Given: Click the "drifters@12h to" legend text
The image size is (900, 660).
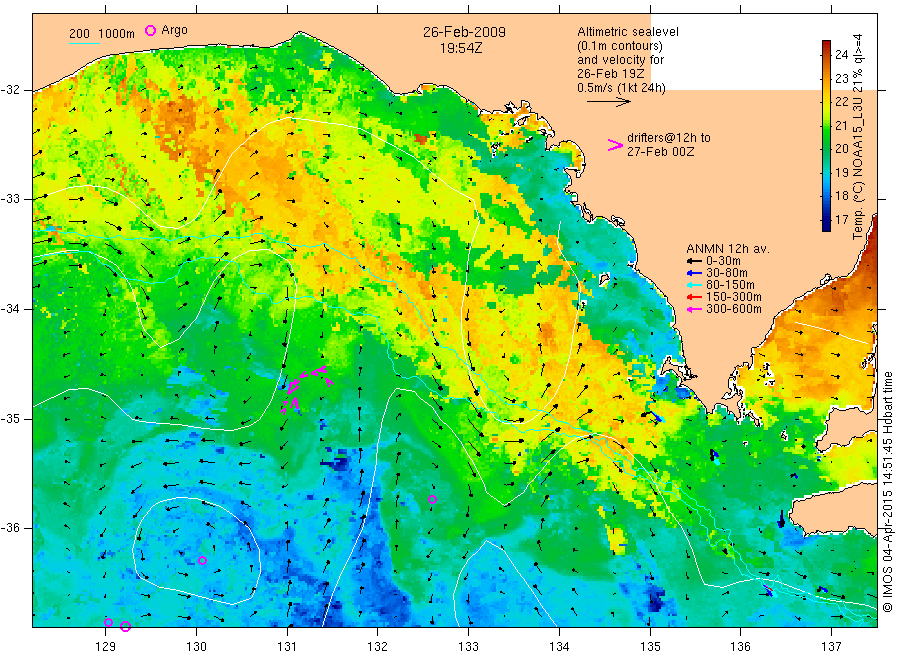Looking at the screenshot, I should (x=668, y=138).
